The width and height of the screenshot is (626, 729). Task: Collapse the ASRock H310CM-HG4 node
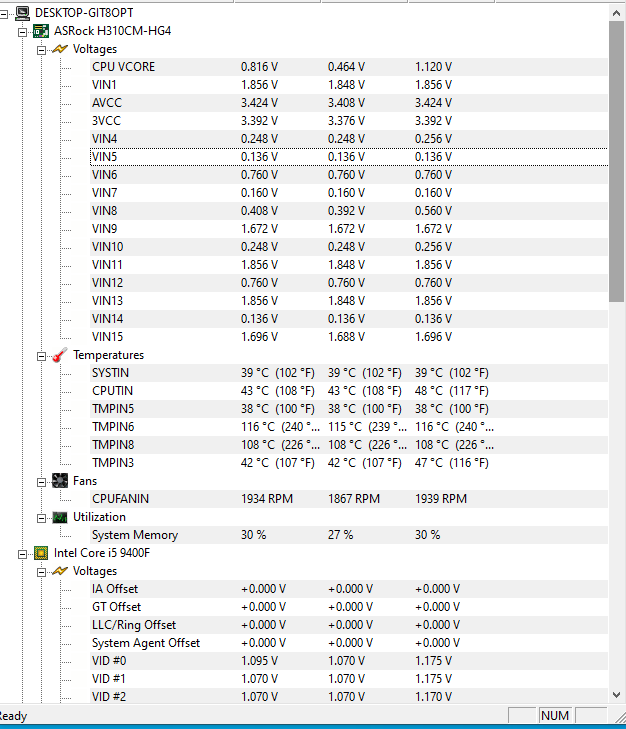tap(22, 33)
